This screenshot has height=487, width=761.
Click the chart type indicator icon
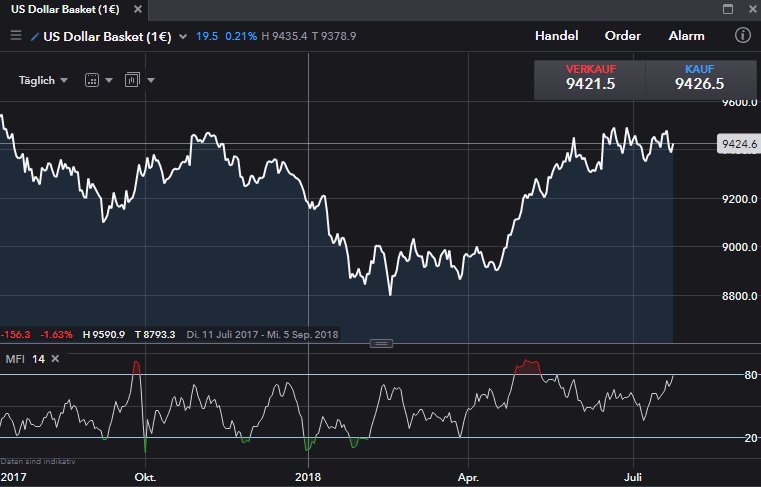(131, 80)
